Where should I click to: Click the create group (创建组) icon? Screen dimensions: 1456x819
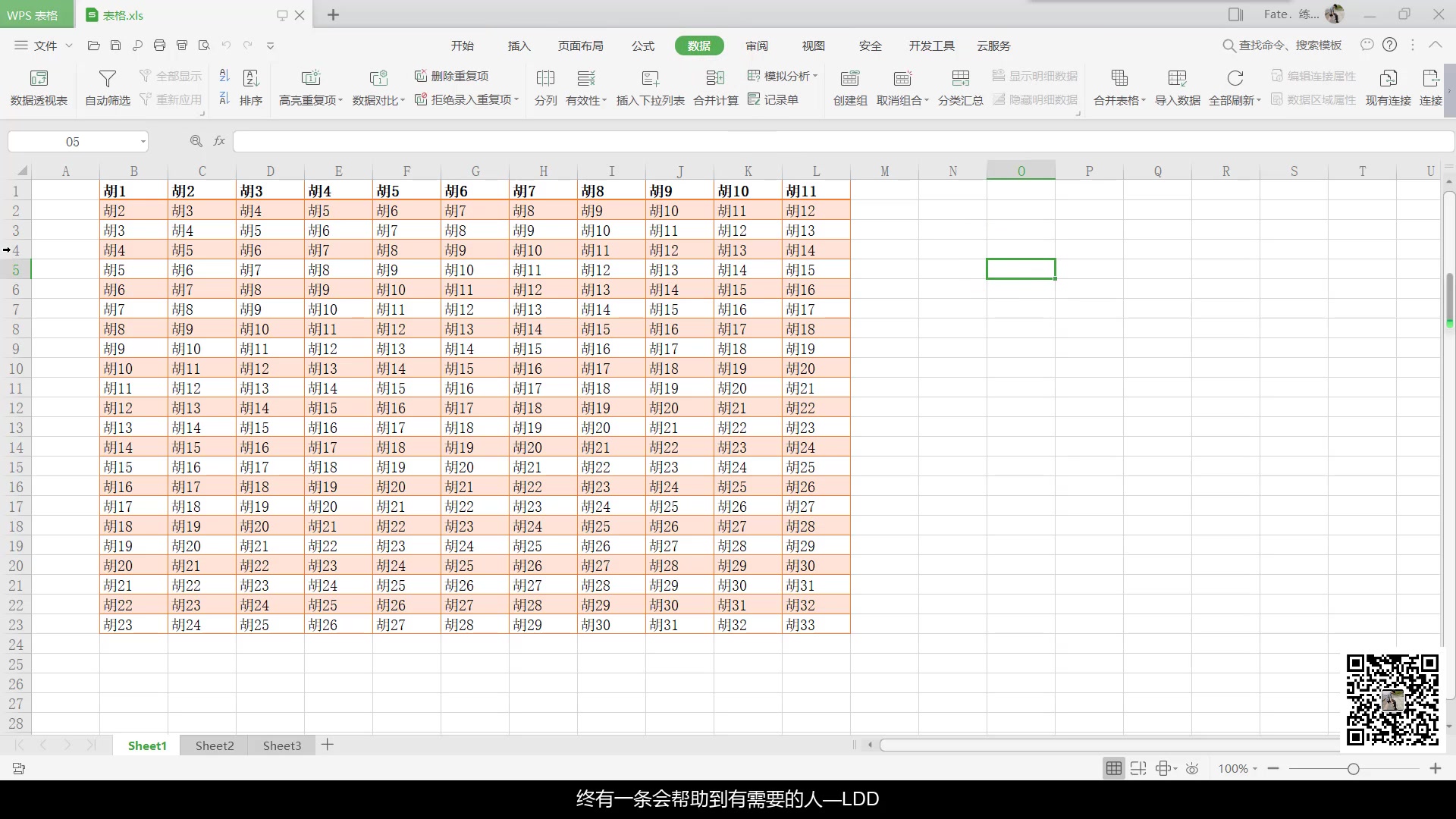(850, 79)
